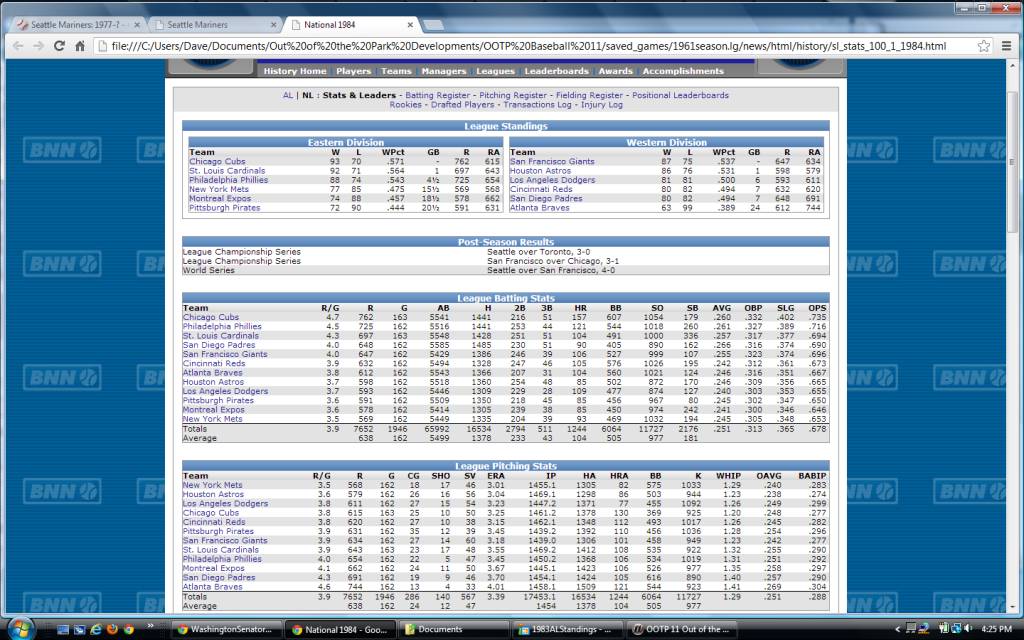Open San Francisco Giants in Western Division standings

click(x=552, y=161)
